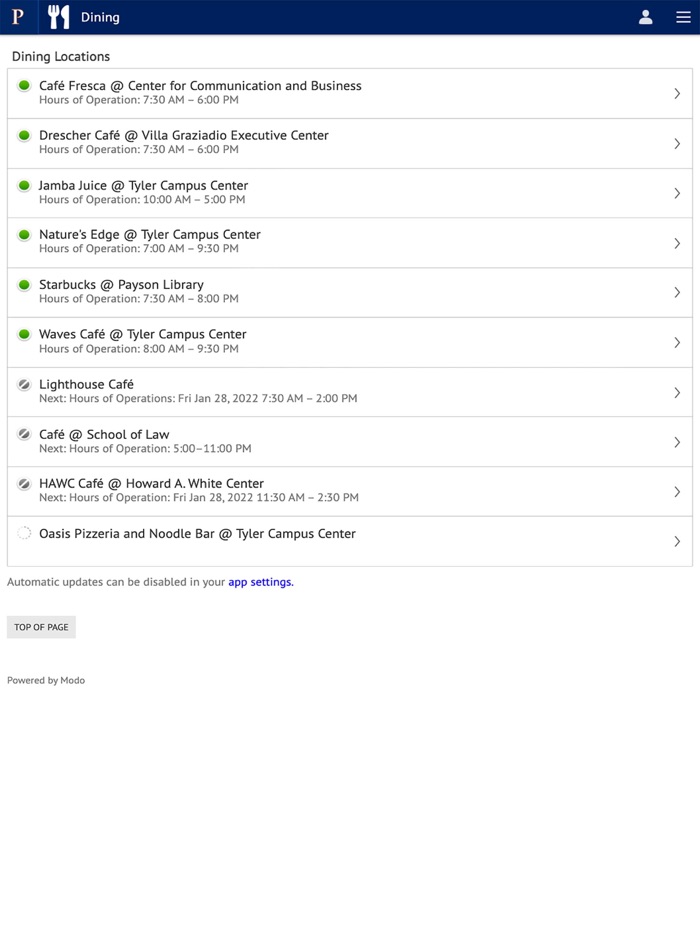Expand the Oasis Pizzeria row chevron
This screenshot has width=700, height=934.
click(677, 541)
